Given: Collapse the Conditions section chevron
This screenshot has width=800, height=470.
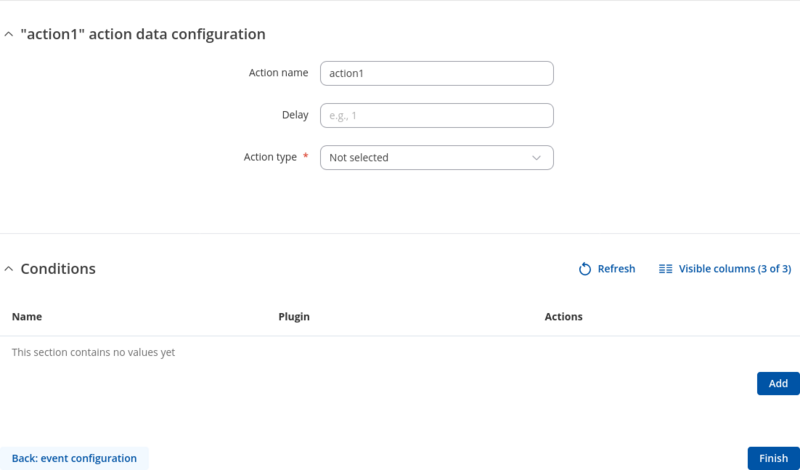Looking at the screenshot, I should (x=9, y=269).
